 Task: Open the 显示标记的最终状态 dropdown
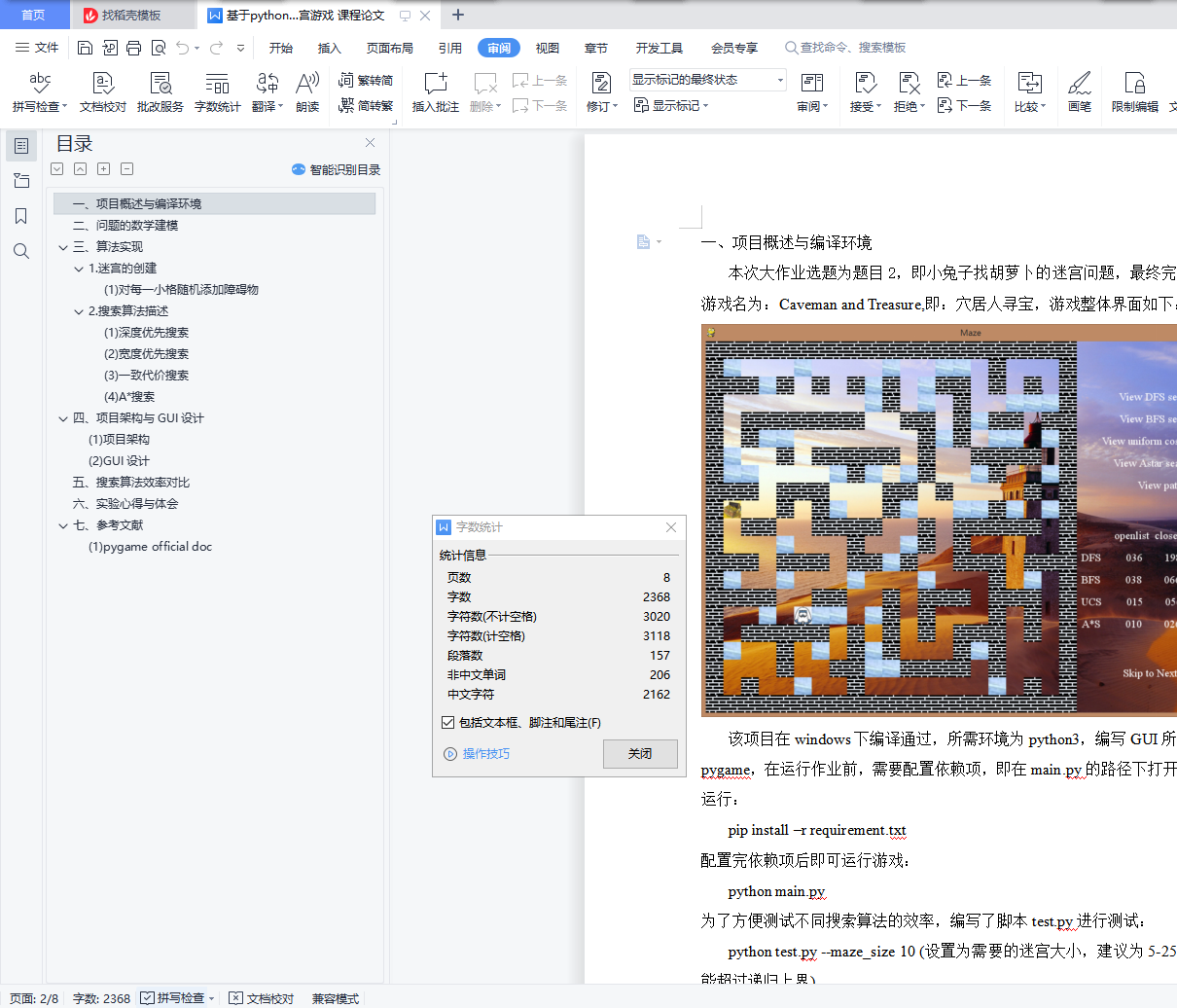pos(707,80)
